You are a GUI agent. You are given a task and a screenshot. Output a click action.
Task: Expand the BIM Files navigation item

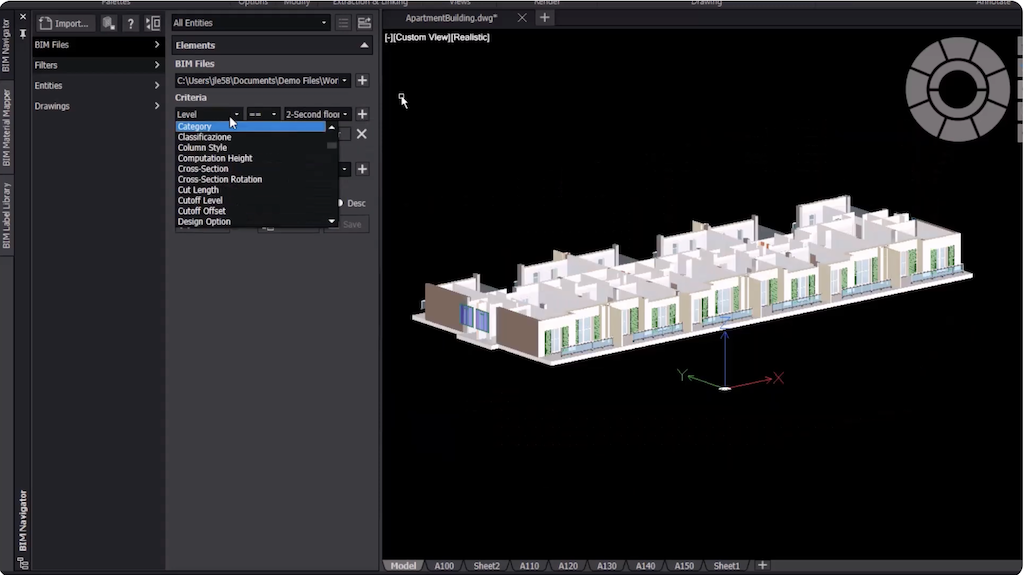click(97, 44)
